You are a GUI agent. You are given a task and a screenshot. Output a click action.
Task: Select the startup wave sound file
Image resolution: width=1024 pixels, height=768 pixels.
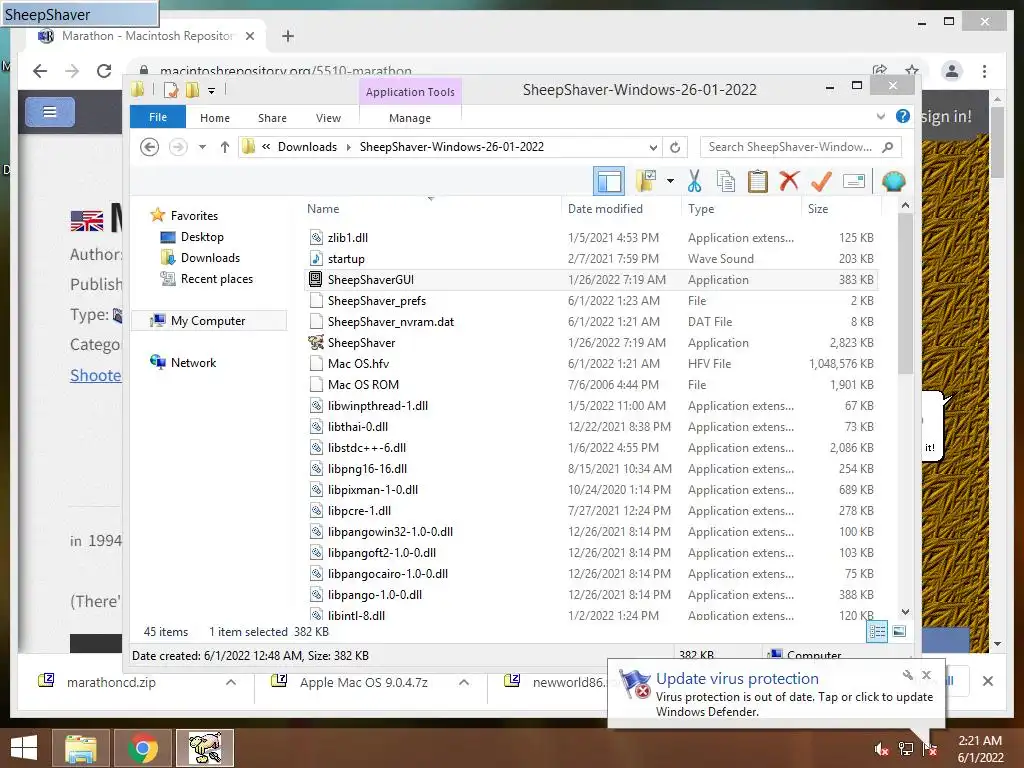(592, 259)
